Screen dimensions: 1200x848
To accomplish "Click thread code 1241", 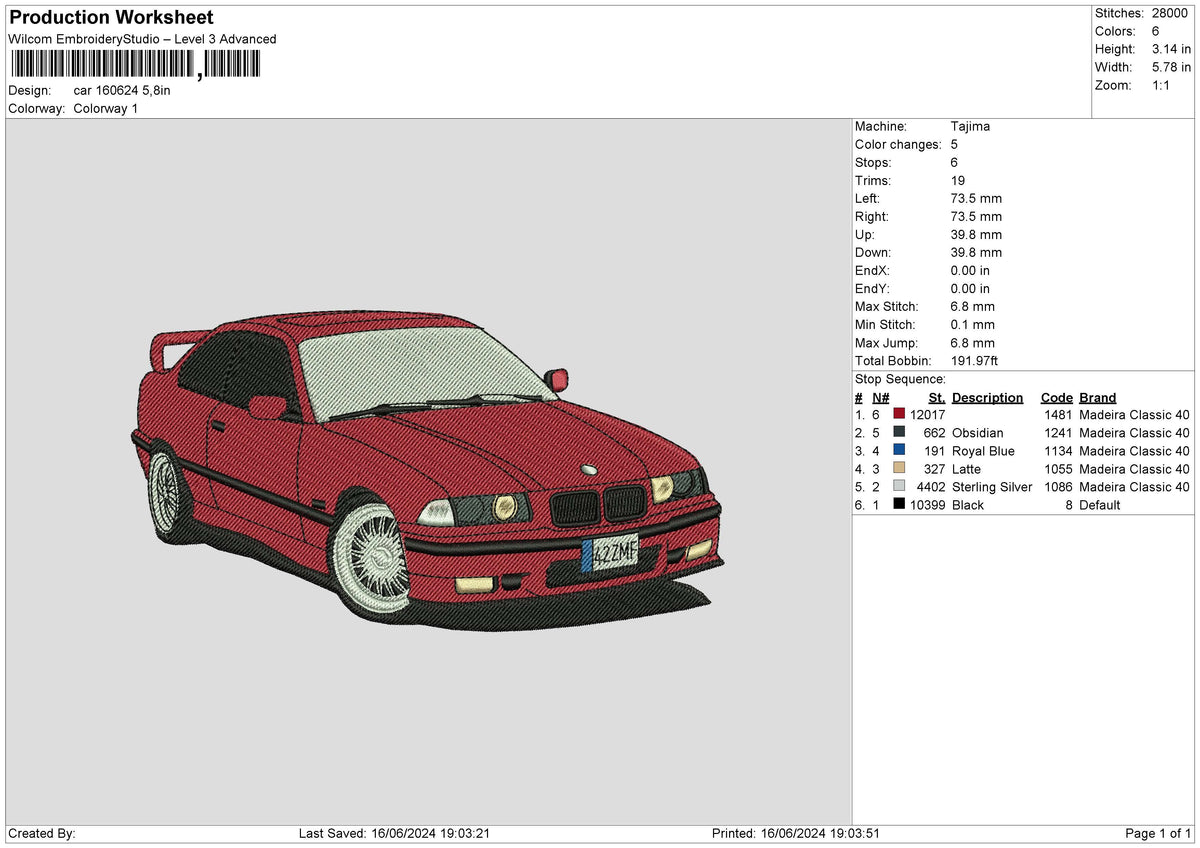I will click(x=1058, y=433).
